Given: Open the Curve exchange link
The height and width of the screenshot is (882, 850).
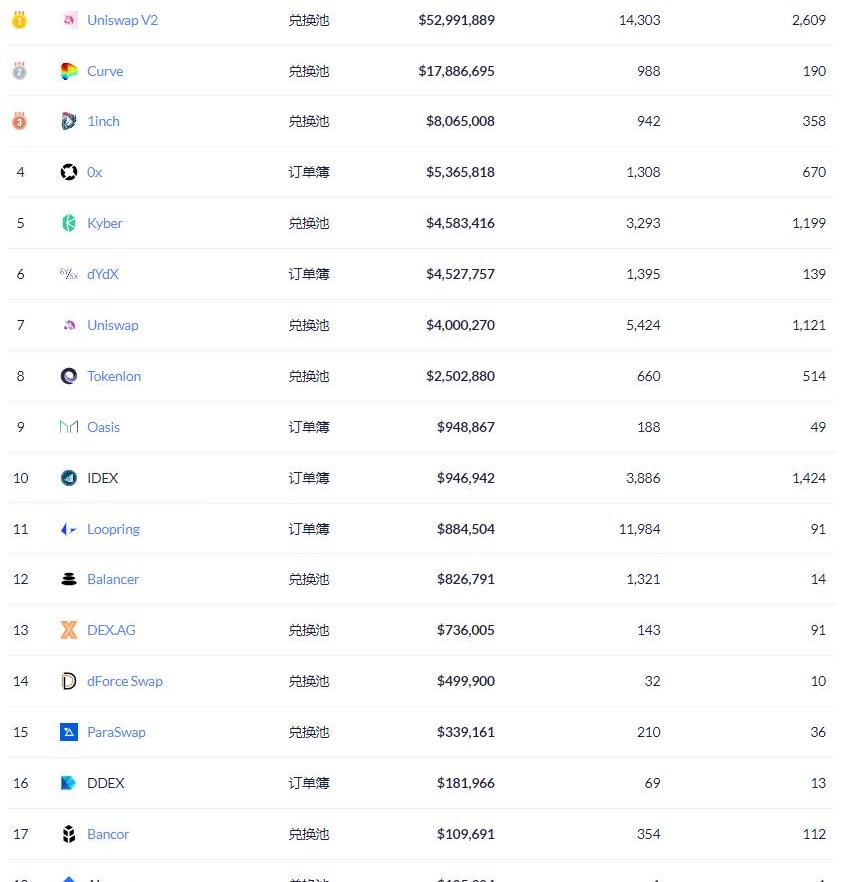Looking at the screenshot, I should tap(105, 71).
